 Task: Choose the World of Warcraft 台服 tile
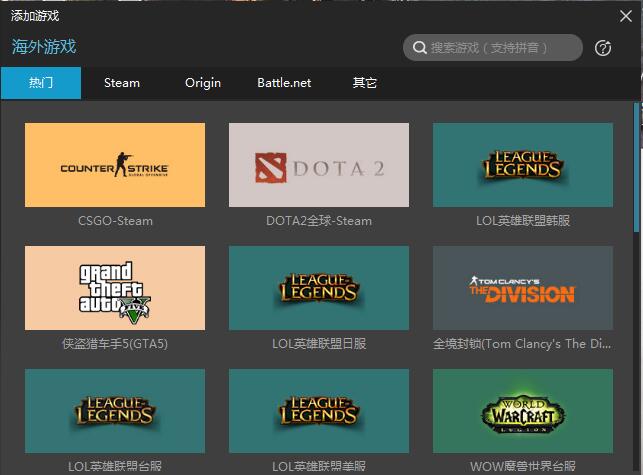pyautogui.click(x=522, y=412)
